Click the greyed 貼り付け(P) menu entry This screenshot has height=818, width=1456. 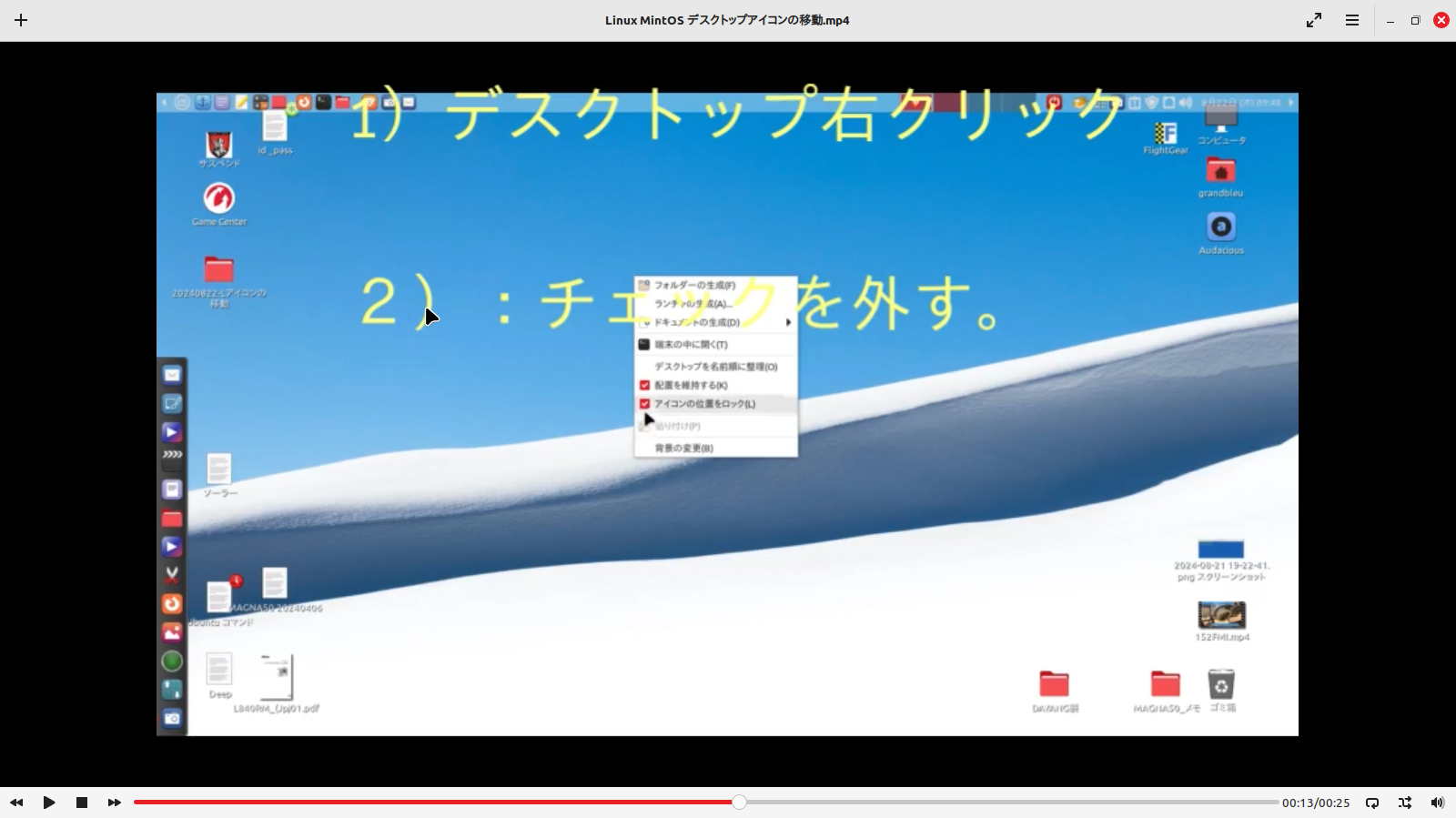[x=715, y=426]
